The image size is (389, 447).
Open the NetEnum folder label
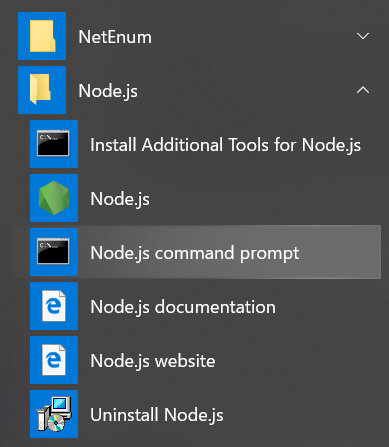(115, 37)
